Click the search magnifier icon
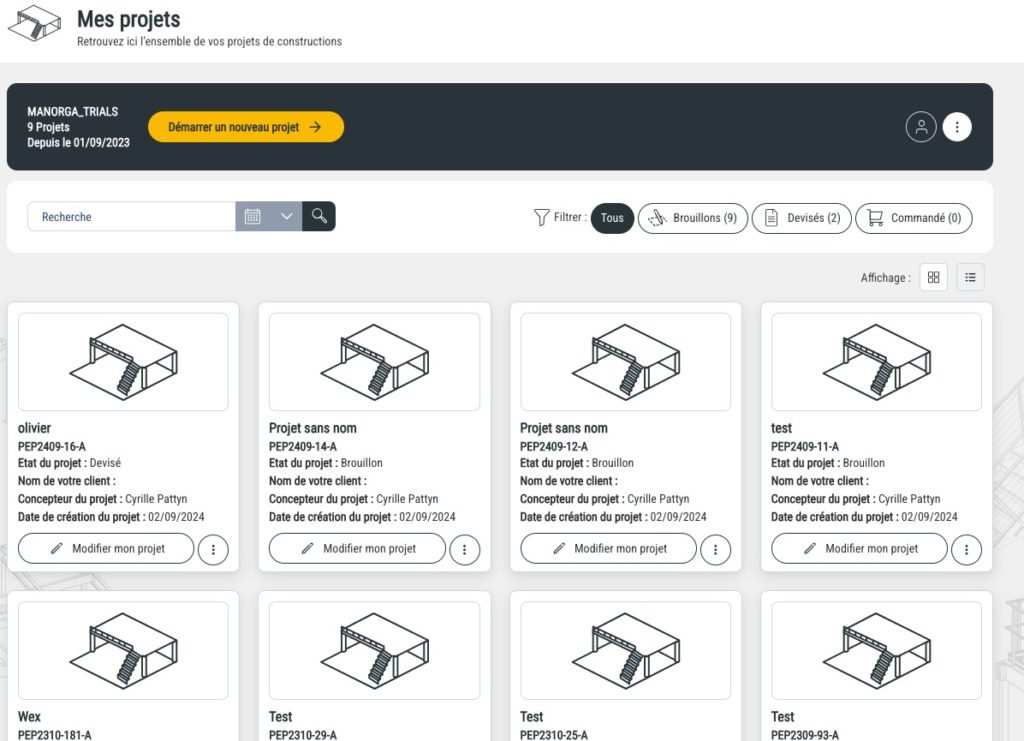Viewport: 1024px width, 741px height. coord(320,216)
